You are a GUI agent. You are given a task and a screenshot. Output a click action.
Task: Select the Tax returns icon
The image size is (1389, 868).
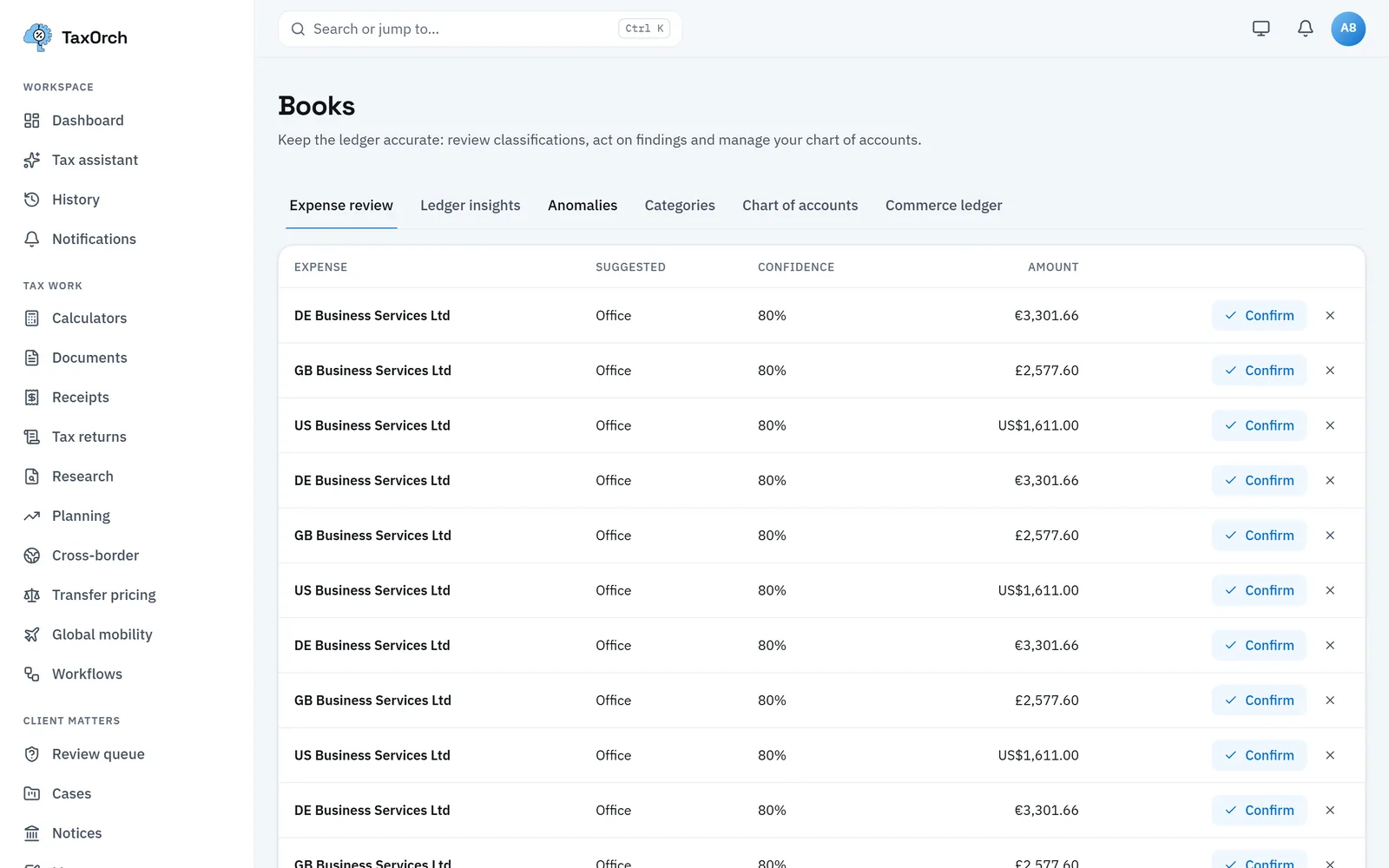click(32, 437)
